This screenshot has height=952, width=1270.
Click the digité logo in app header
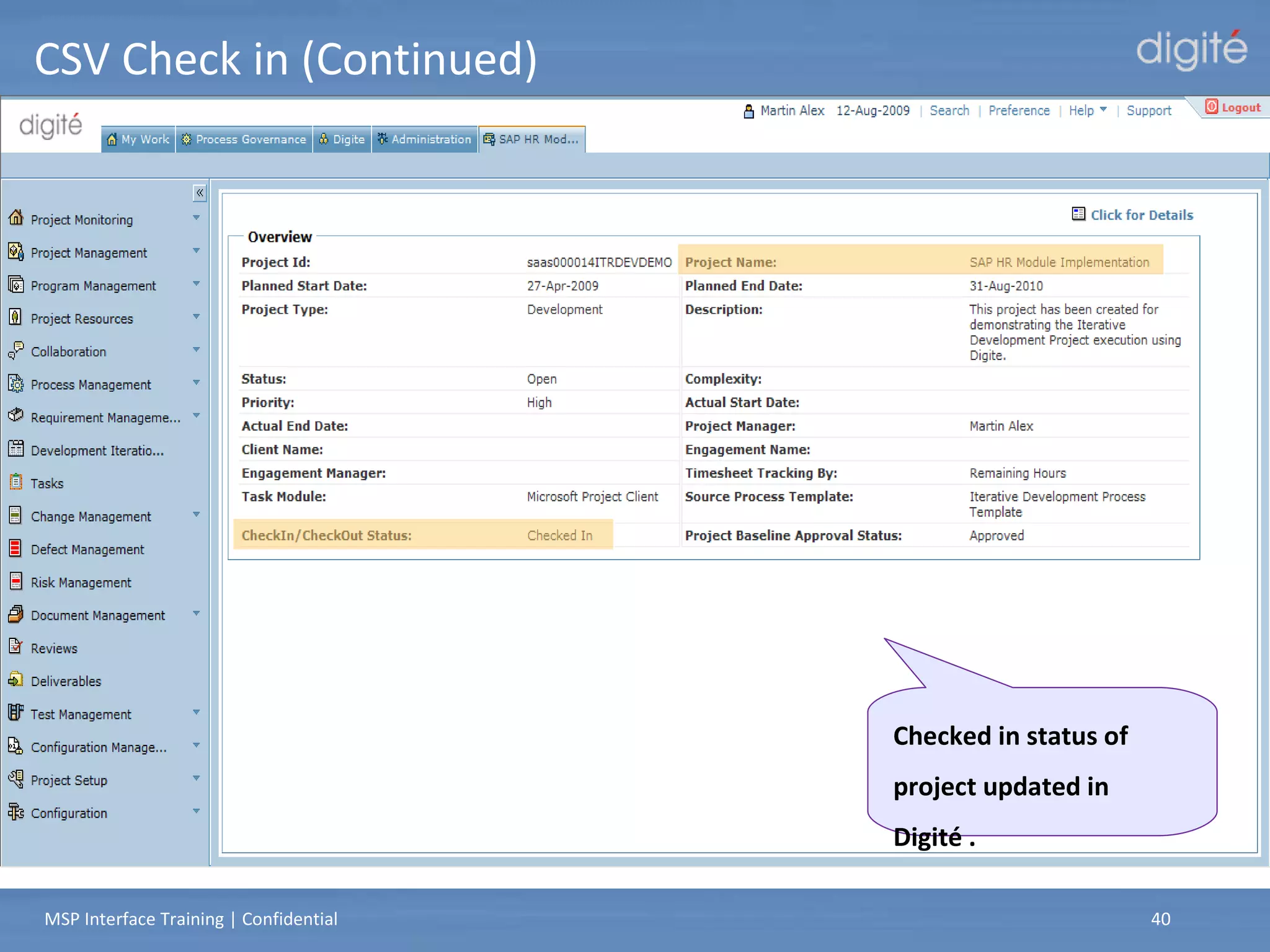click(50, 125)
